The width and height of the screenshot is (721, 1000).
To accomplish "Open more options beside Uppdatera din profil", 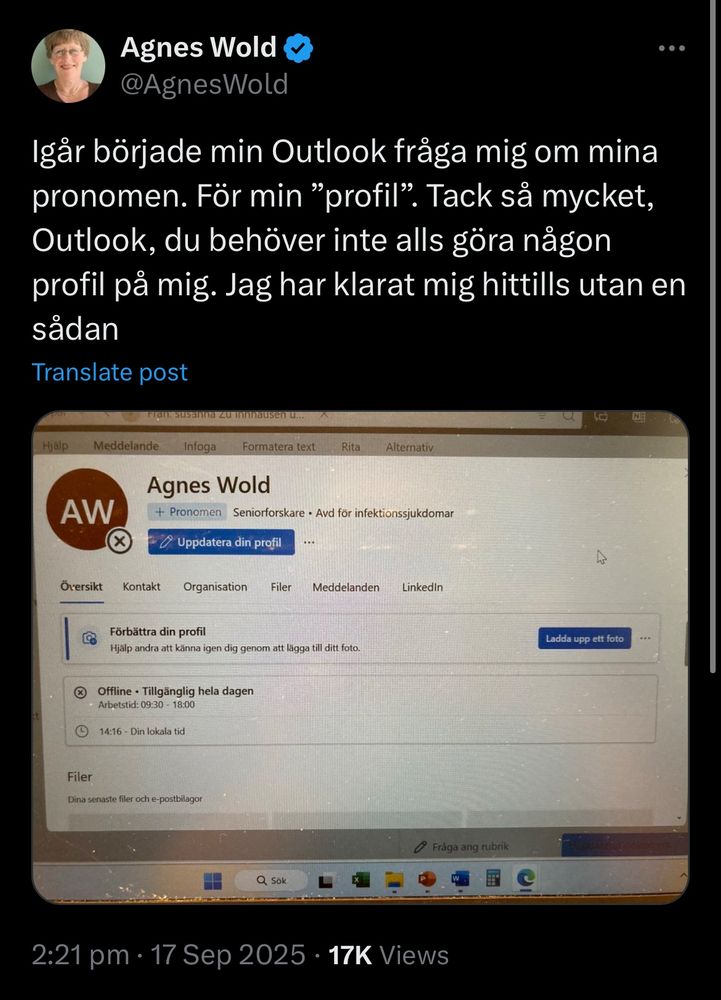I will pos(309,543).
